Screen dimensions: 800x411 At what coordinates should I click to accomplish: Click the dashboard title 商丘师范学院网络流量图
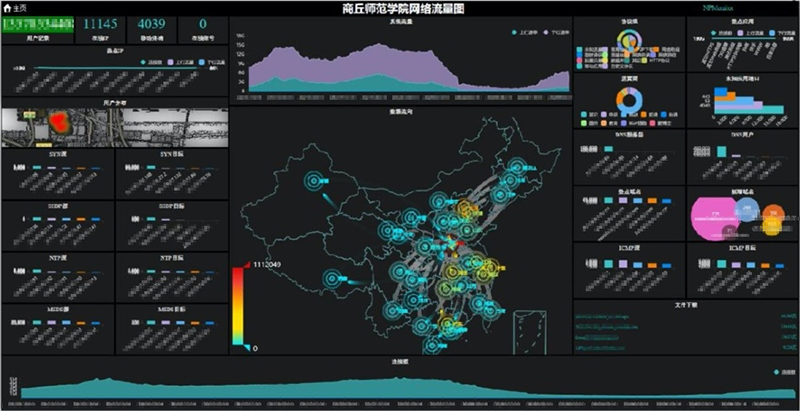click(403, 9)
